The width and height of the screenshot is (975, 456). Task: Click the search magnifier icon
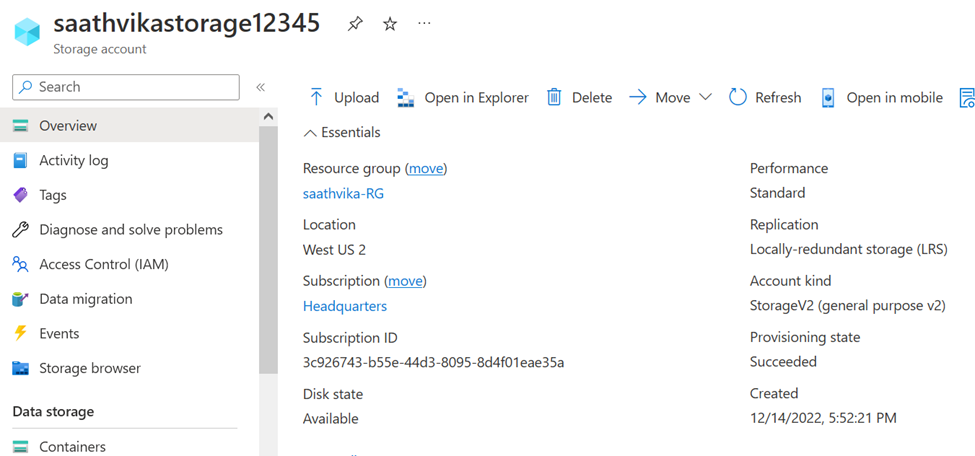click(x=25, y=87)
